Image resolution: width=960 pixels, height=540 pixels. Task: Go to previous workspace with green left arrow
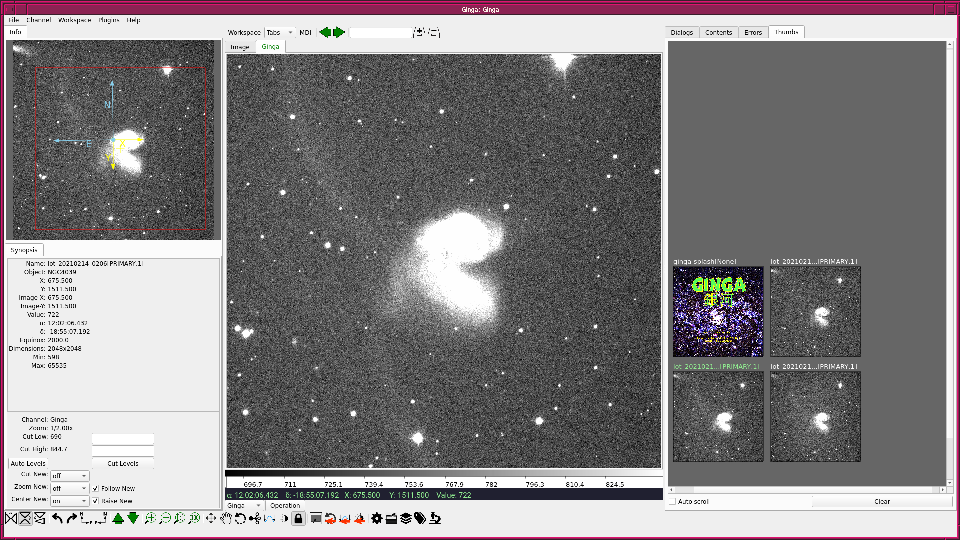coord(324,32)
